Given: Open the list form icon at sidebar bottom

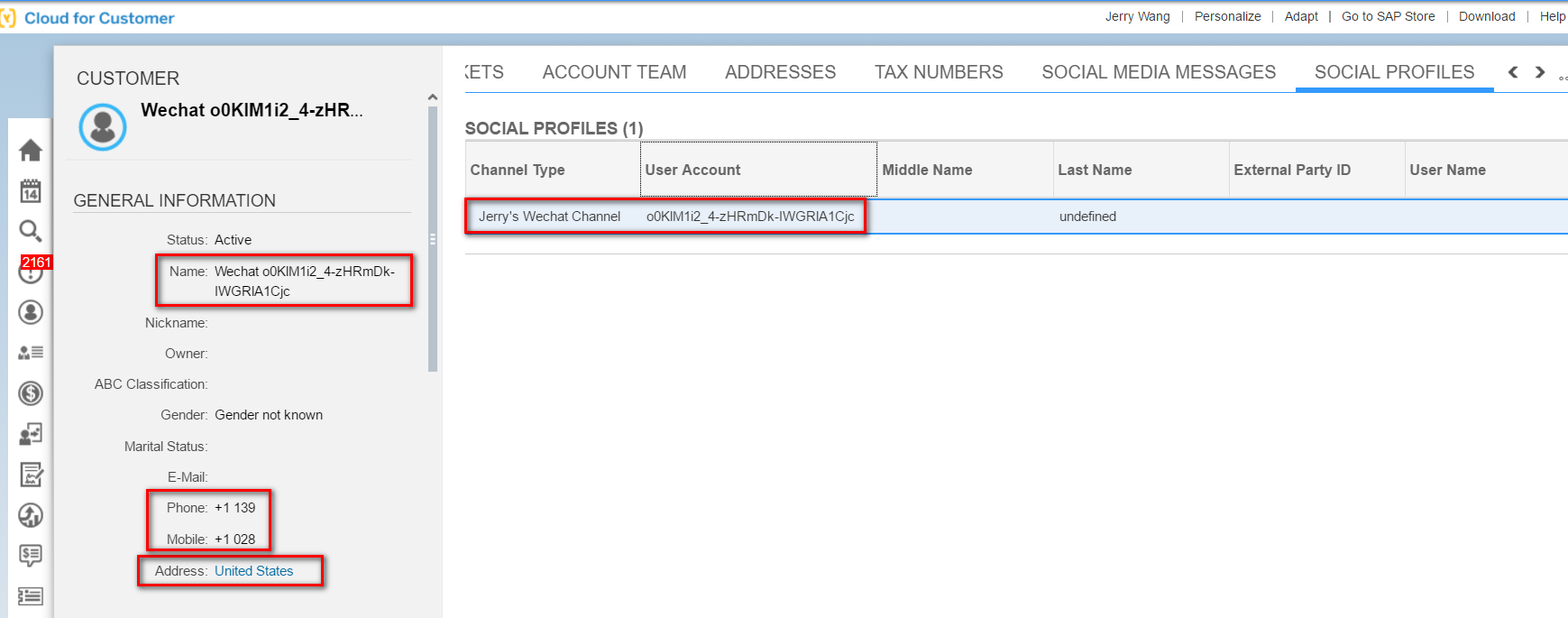Looking at the screenshot, I should [31, 595].
